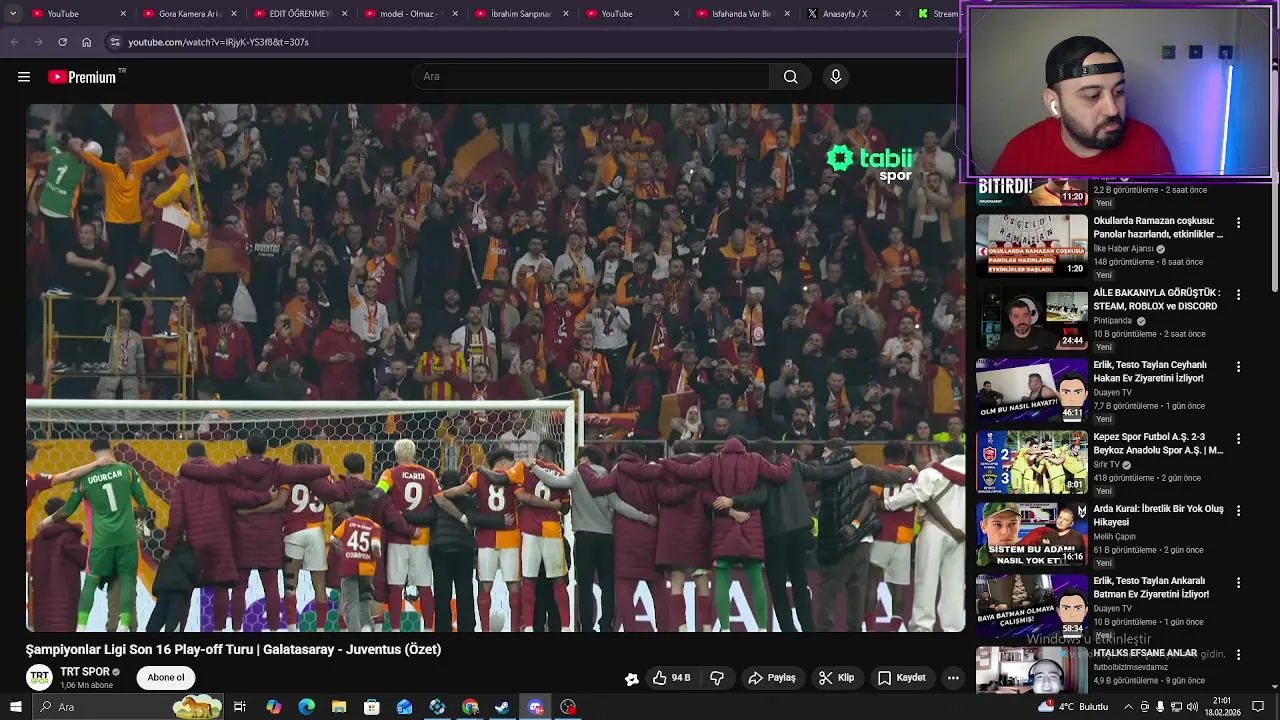Open File Explorer from taskbar
The height and width of the screenshot is (720, 1280).
click(339, 707)
